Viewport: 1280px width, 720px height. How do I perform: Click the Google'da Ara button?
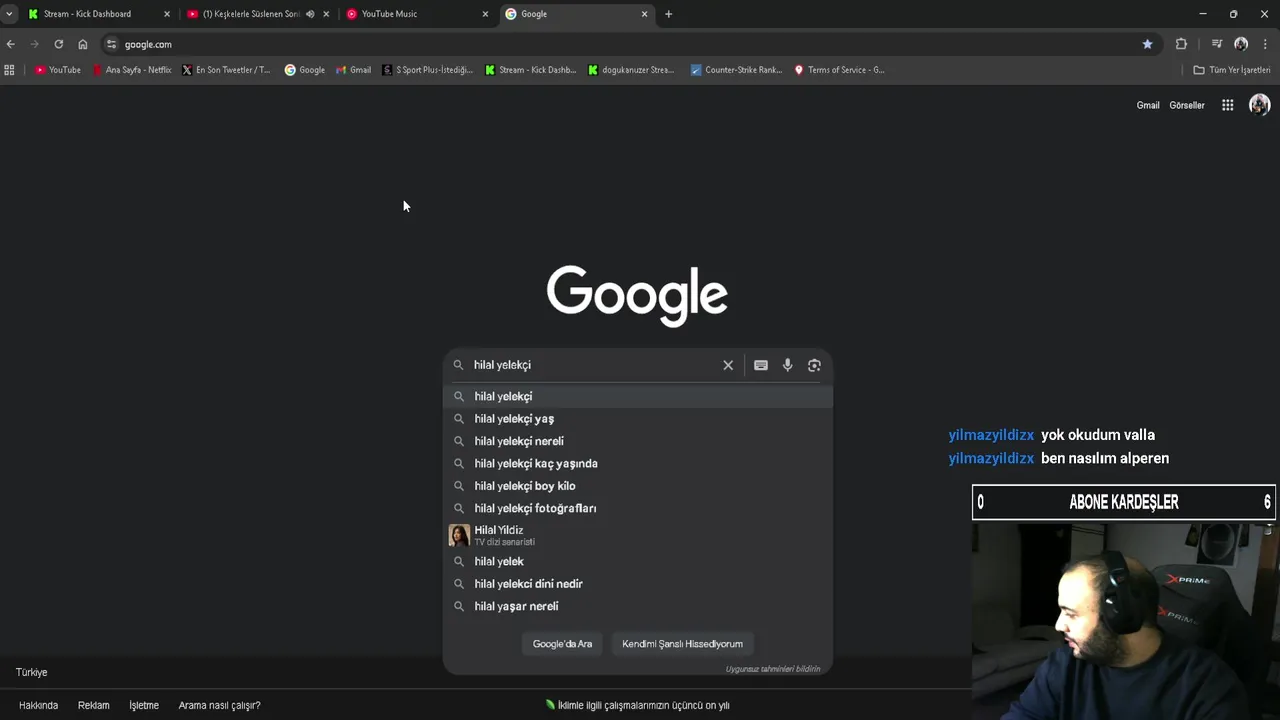(x=562, y=644)
